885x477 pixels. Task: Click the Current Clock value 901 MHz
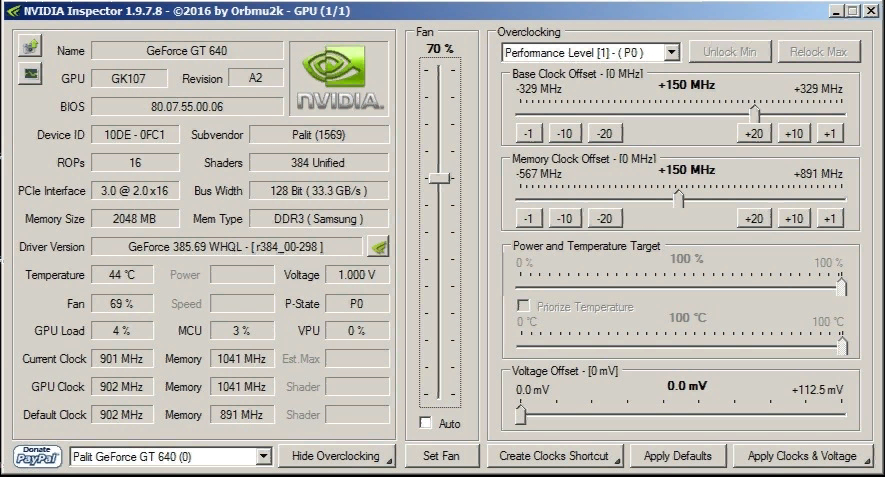pos(122,358)
